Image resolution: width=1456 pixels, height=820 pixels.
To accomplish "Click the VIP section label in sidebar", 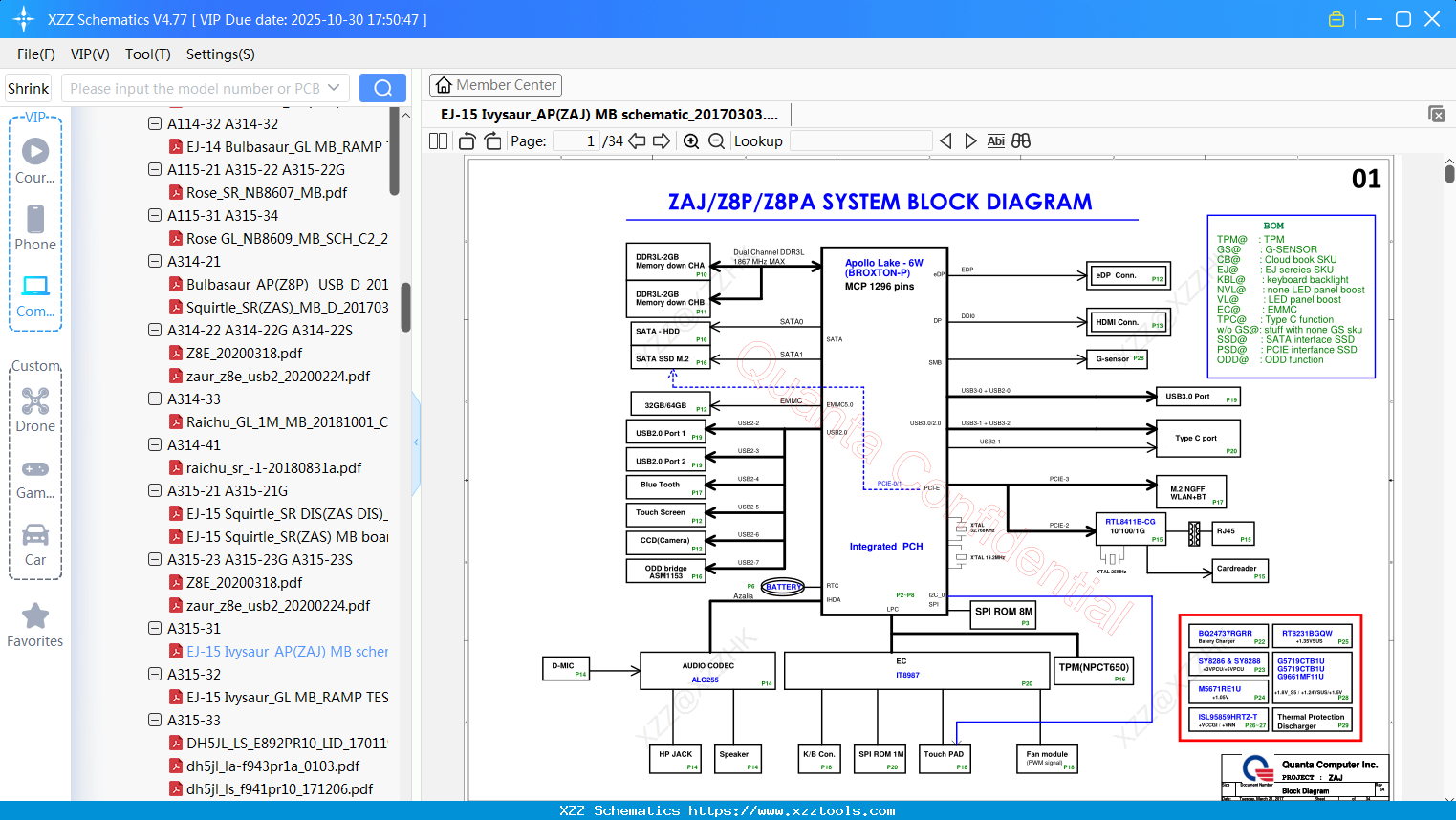I will click(35, 118).
